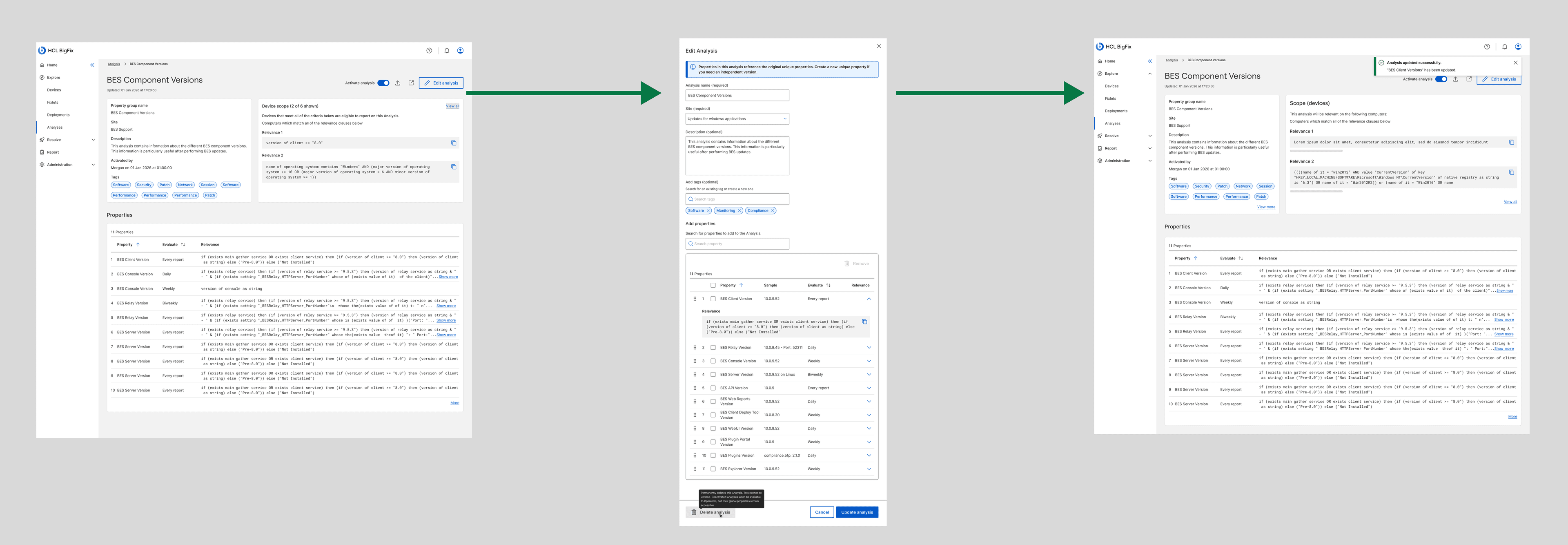This screenshot has height=545, width=1568.
Task: Copy BES Client Version relevance in Edit Analysis
Action: [864, 322]
